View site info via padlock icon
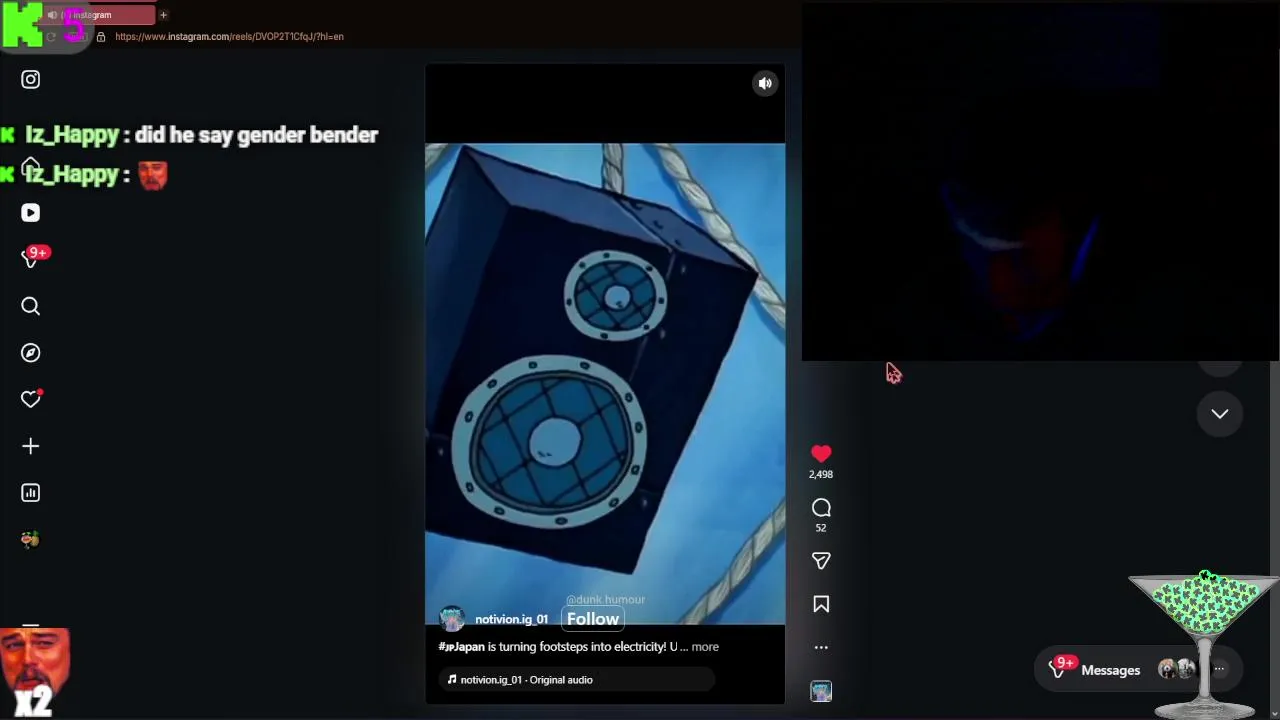The width and height of the screenshot is (1280, 720). click(100, 37)
